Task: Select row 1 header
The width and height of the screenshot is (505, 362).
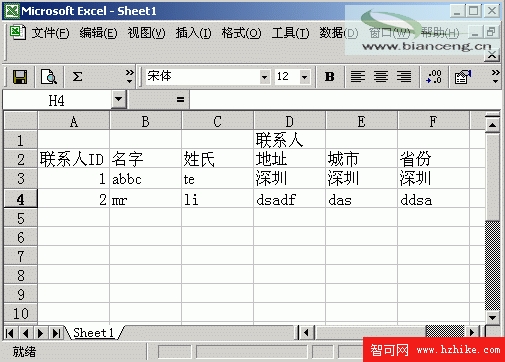Action: point(21,140)
